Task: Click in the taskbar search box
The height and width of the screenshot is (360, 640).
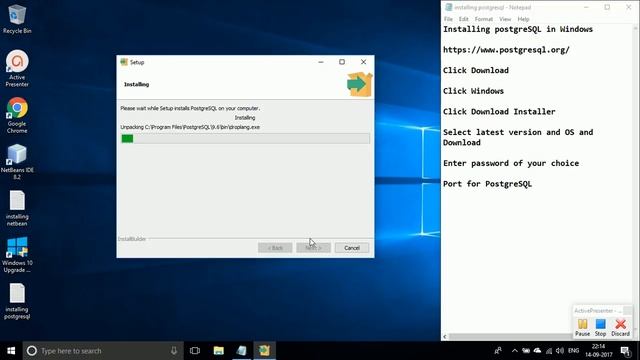Action: point(102,351)
